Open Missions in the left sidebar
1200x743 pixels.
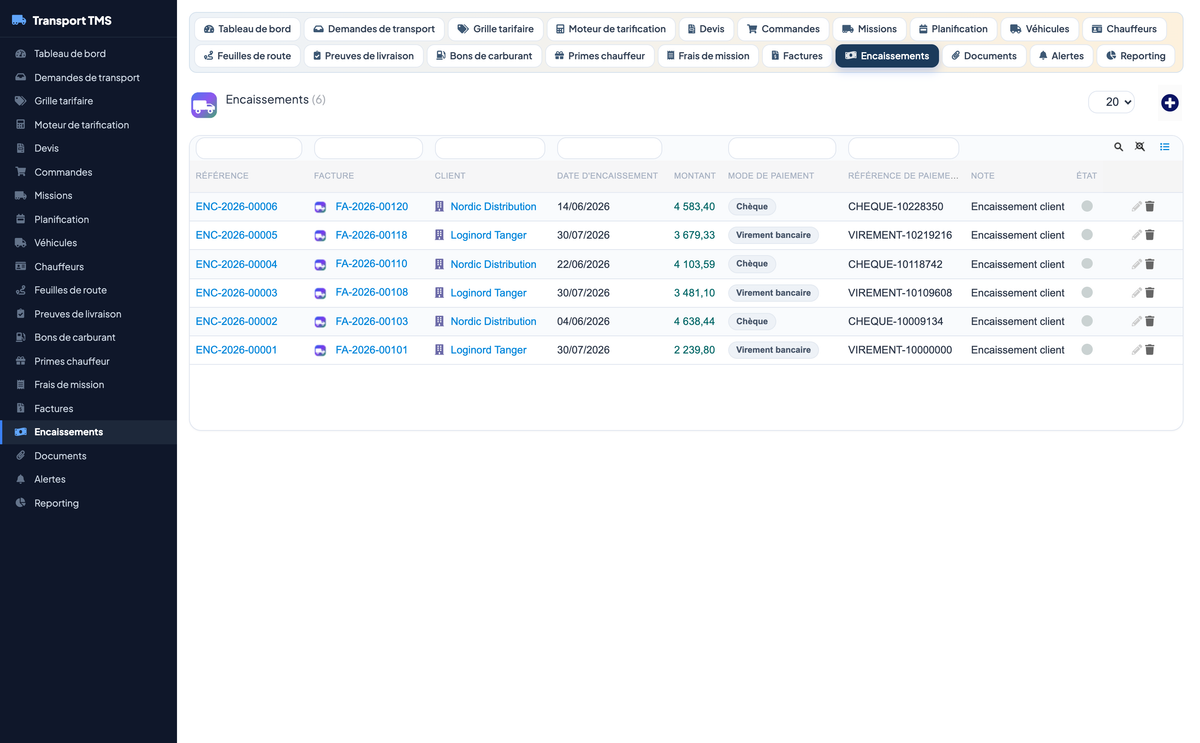[x=88, y=195]
